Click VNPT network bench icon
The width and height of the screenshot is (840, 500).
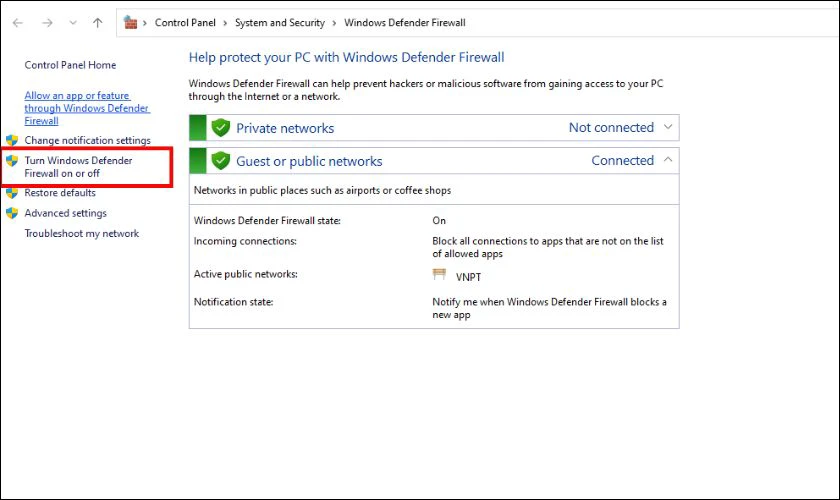tap(439, 275)
